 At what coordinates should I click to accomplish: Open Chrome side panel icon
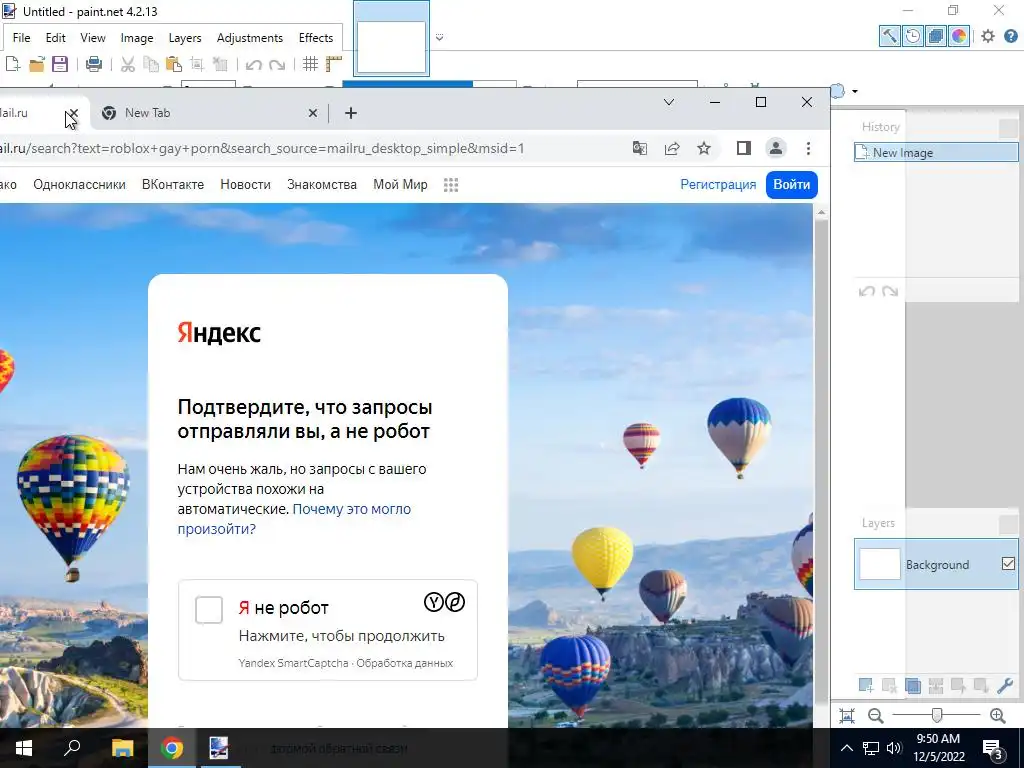coord(744,148)
